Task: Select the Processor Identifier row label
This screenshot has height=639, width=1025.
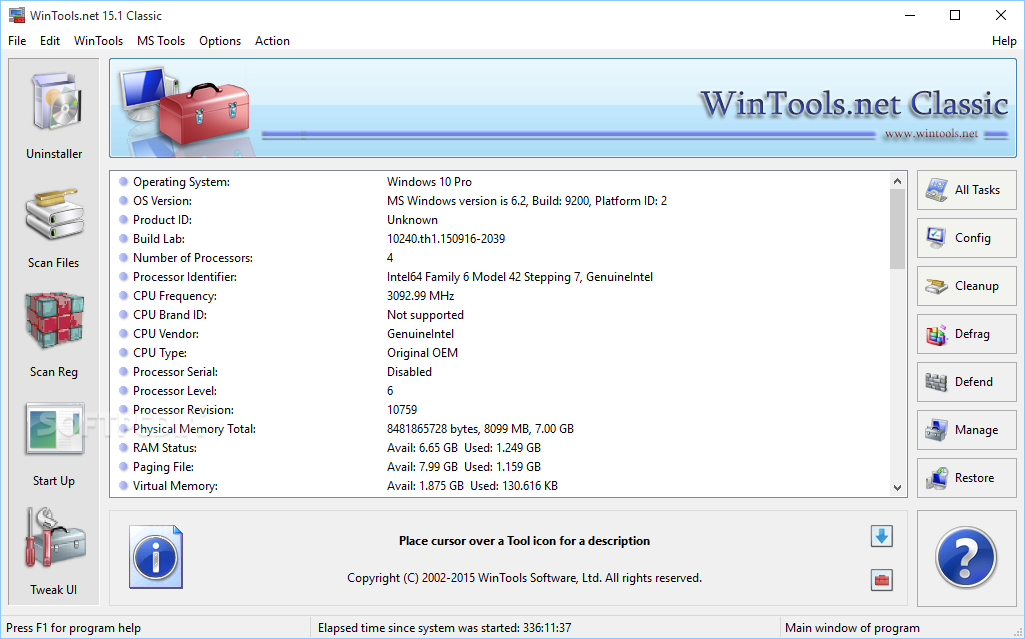Action: (185, 277)
